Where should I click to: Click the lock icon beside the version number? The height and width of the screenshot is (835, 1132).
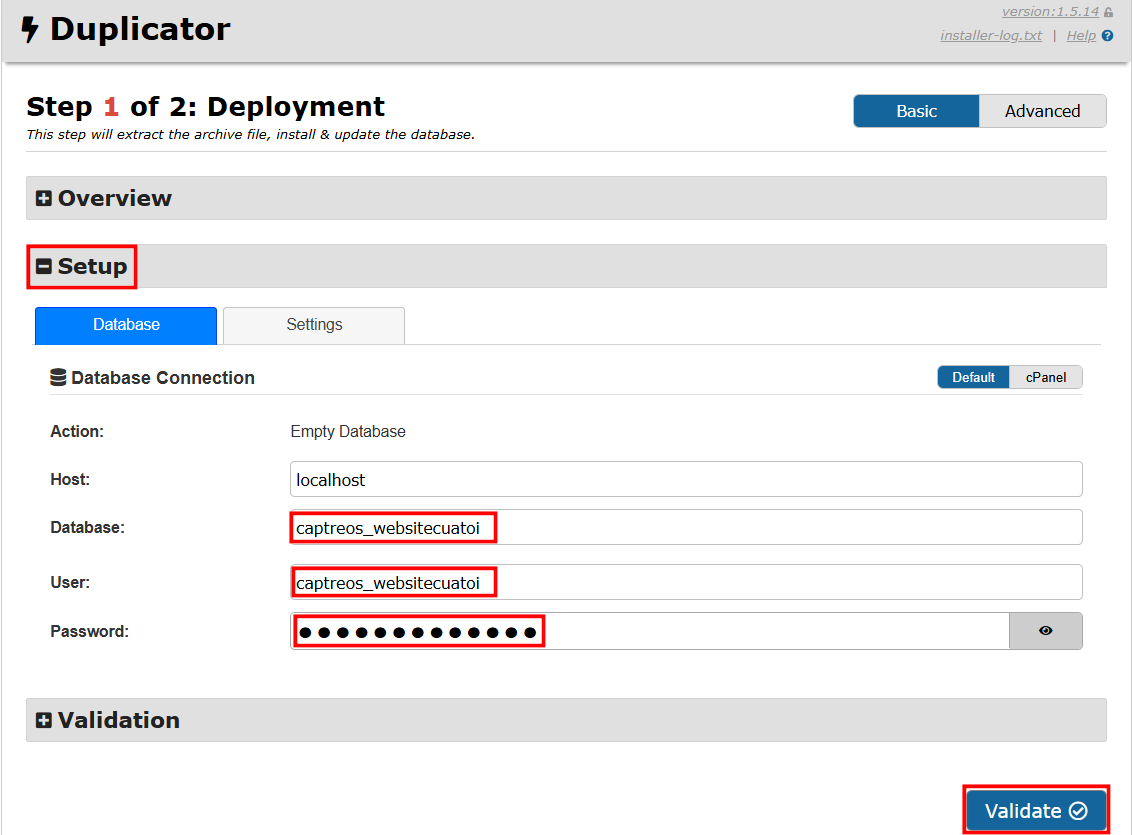pyautogui.click(x=1108, y=13)
